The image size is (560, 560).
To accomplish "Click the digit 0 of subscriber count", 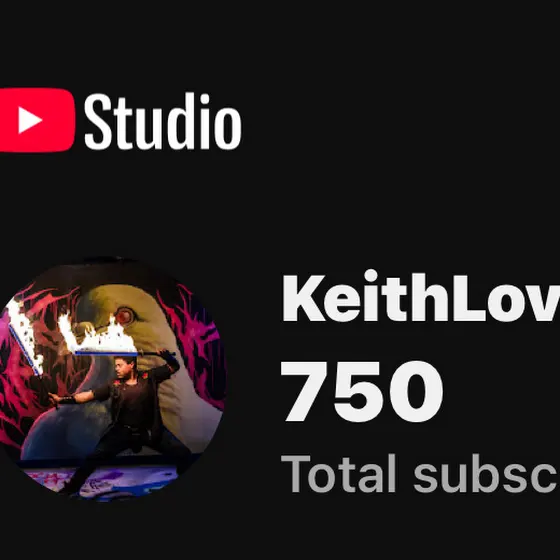I will pos(416,391).
